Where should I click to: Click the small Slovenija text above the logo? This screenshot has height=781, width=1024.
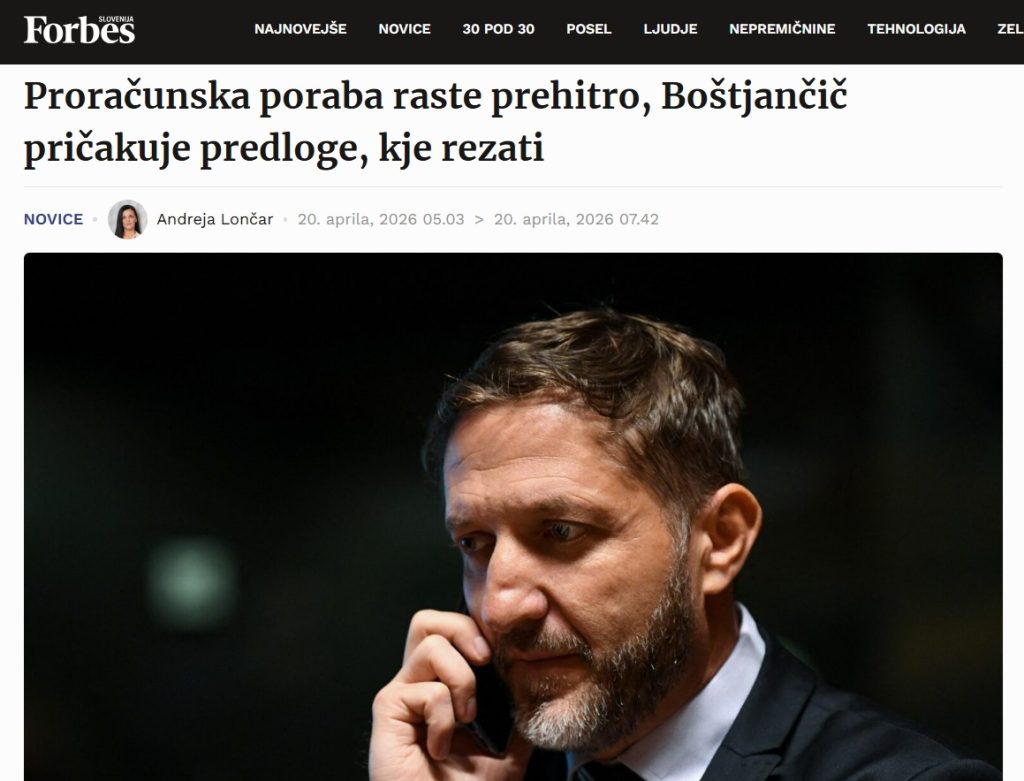pyautogui.click(x=116, y=19)
